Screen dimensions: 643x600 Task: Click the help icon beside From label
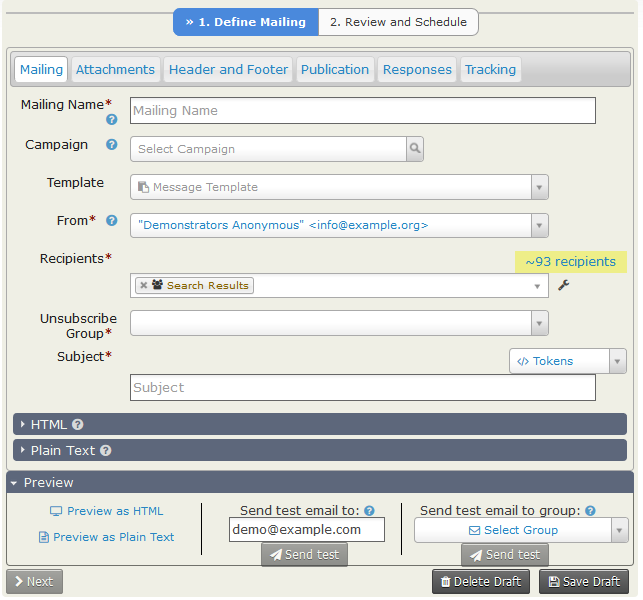point(112,221)
